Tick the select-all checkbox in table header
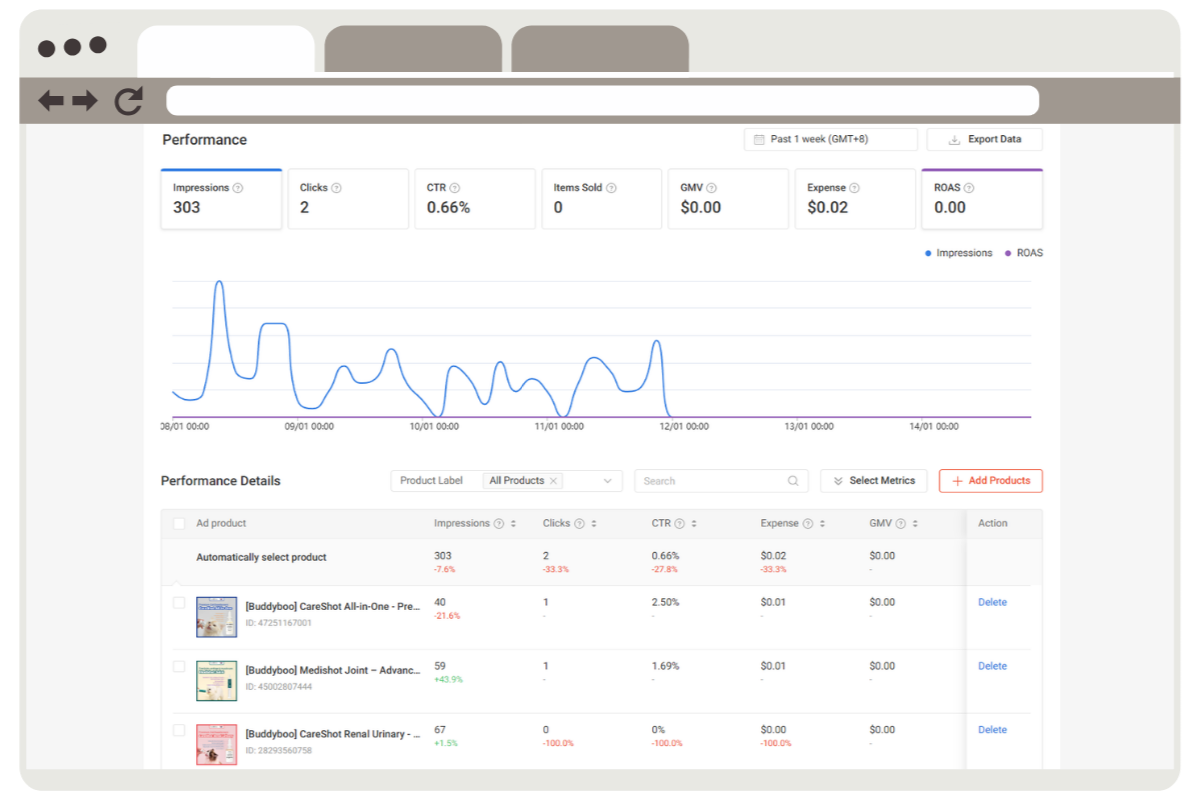1200x800 pixels. pos(179,523)
